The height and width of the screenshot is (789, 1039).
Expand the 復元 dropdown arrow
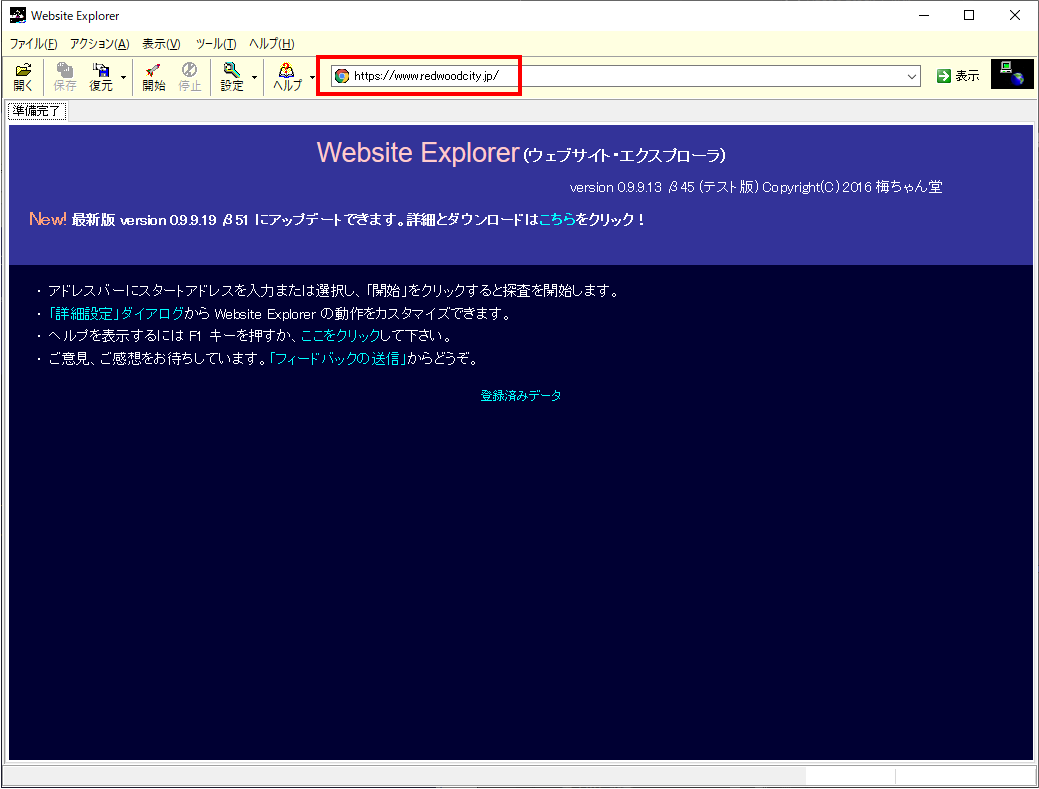123,78
